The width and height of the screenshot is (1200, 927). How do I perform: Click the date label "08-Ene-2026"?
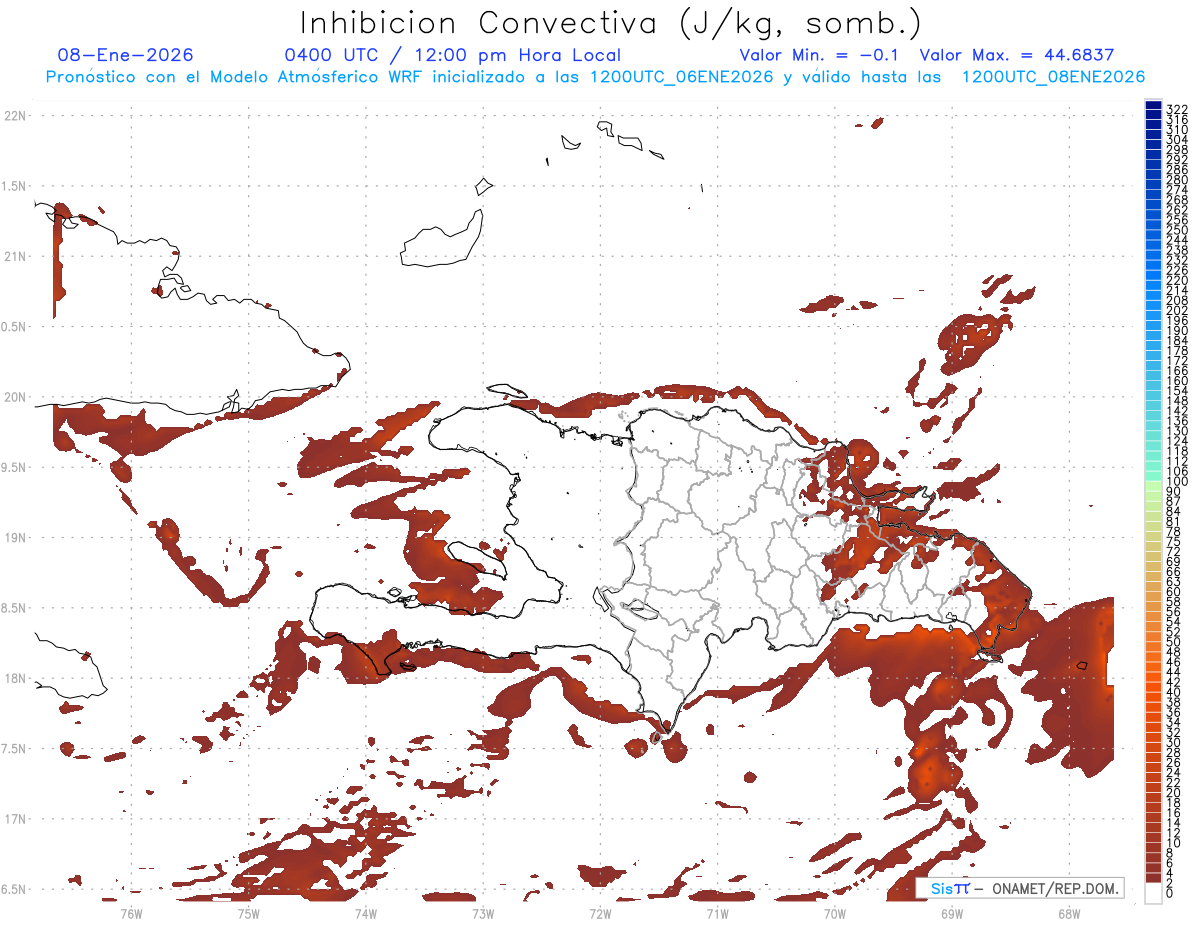(126, 55)
